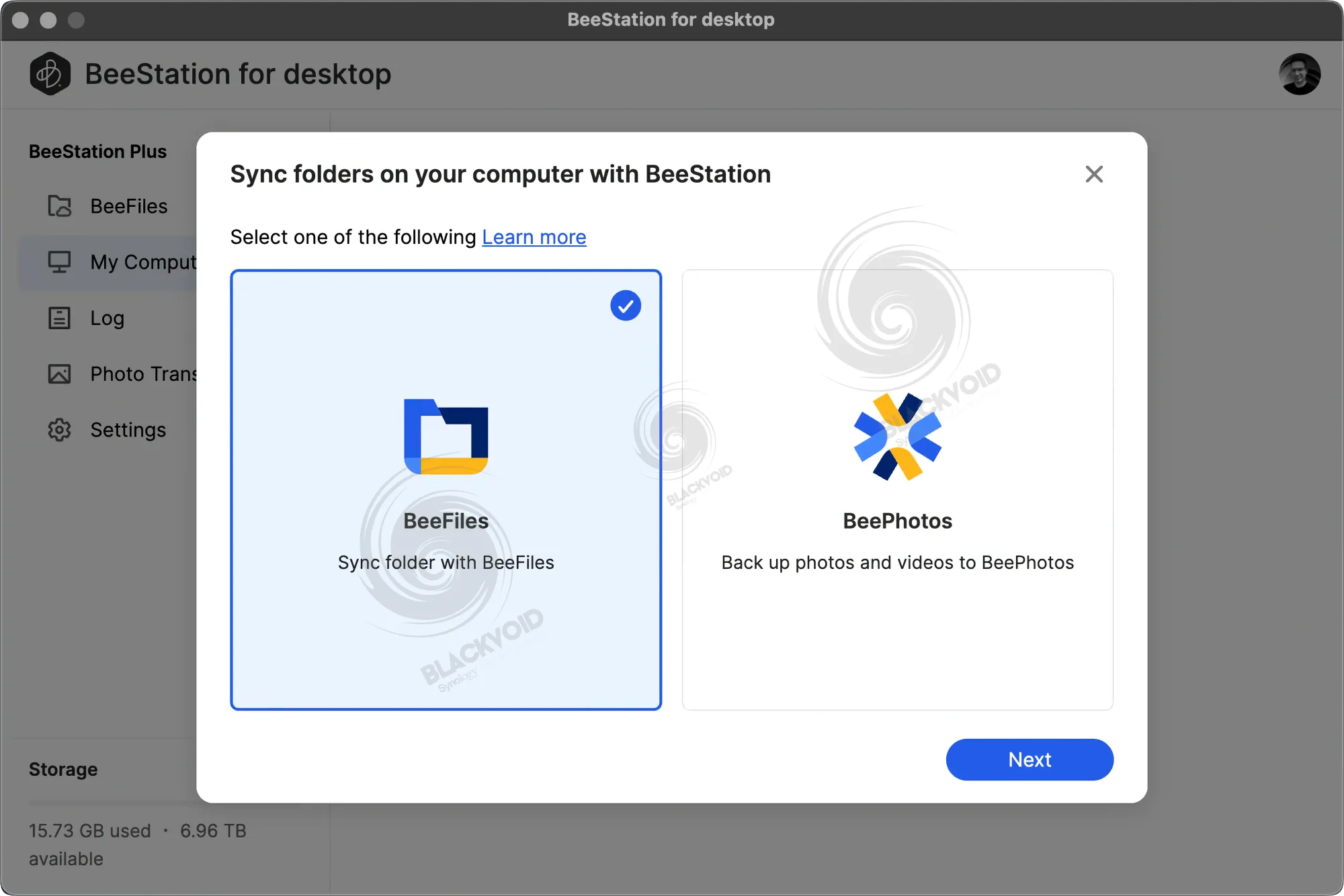Open the Learn more link
This screenshot has height=896, width=1344.
pyautogui.click(x=534, y=237)
